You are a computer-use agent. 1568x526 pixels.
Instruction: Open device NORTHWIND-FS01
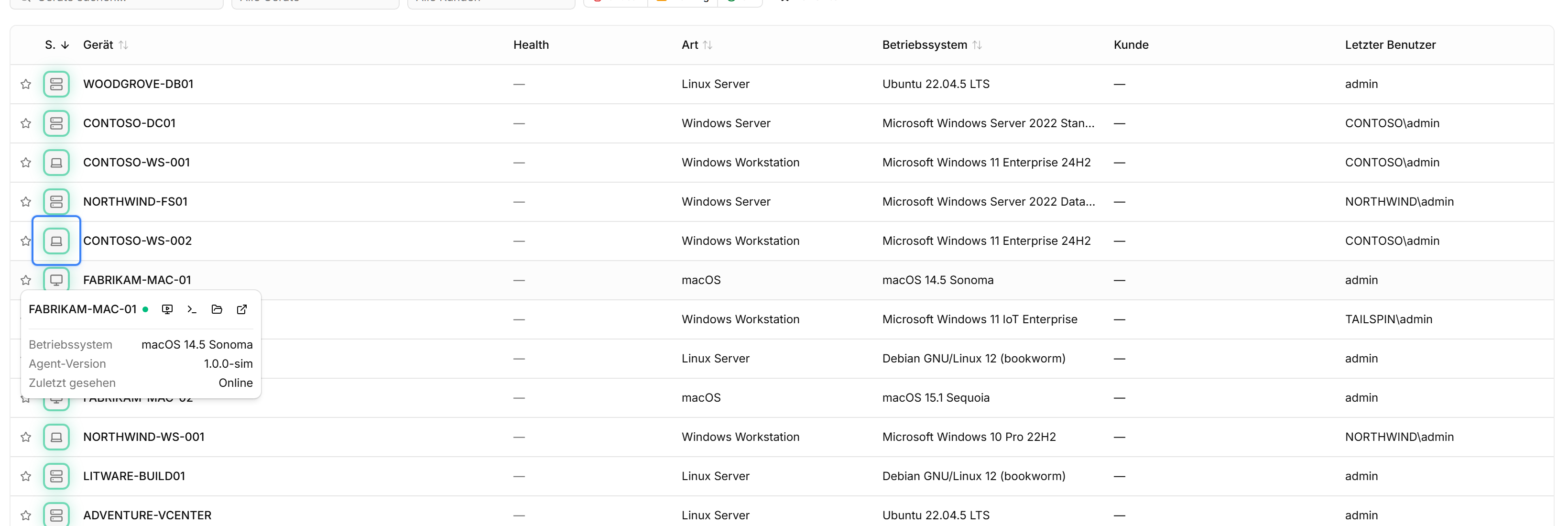(x=135, y=201)
